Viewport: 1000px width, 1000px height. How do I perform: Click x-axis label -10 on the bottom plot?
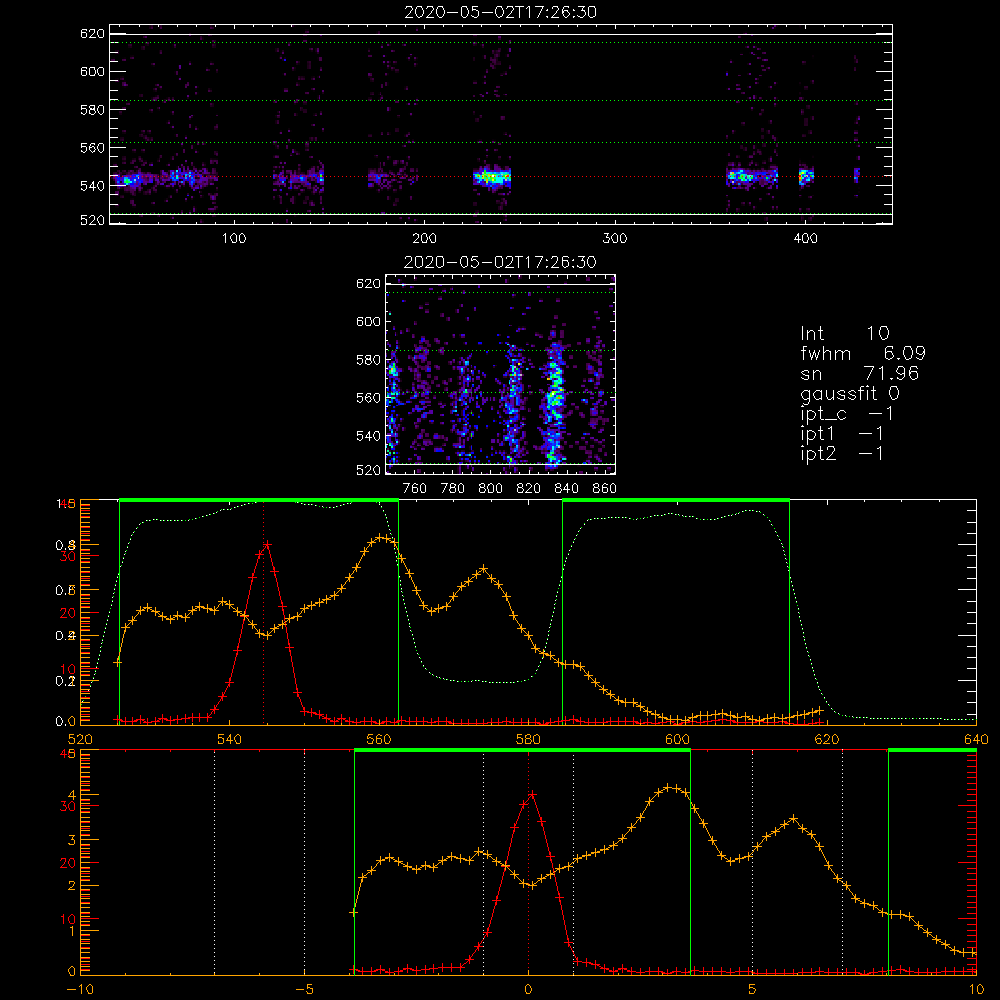[80, 989]
